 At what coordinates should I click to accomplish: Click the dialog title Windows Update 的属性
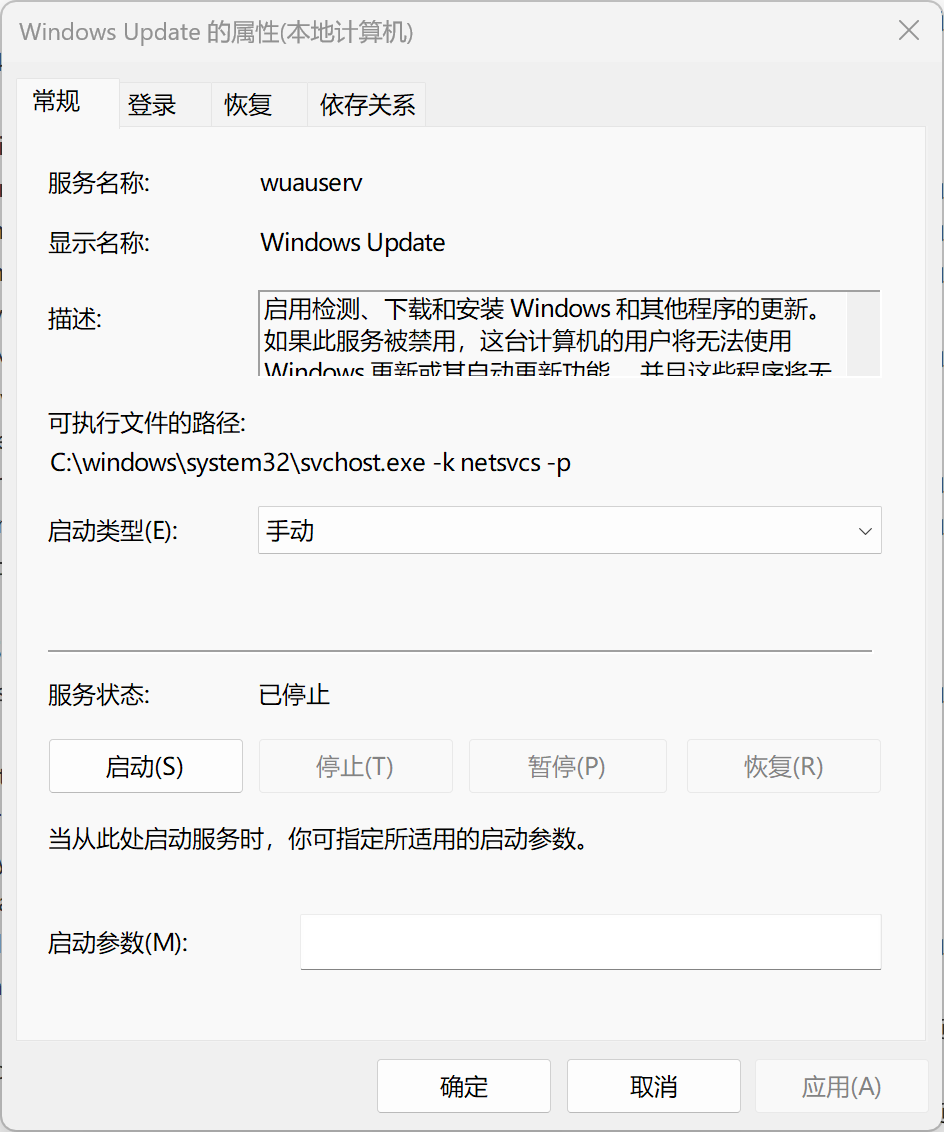[x=217, y=32]
